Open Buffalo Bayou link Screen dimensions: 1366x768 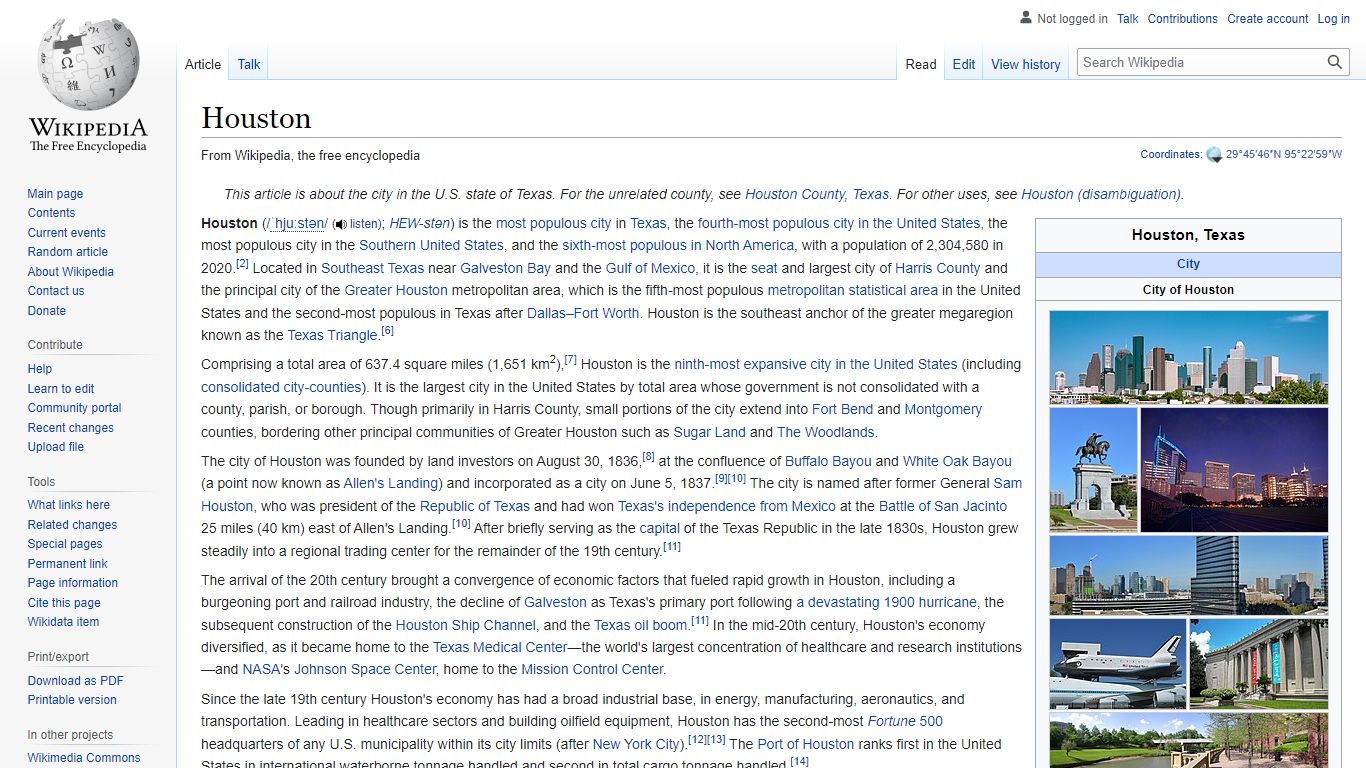(828, 461)
